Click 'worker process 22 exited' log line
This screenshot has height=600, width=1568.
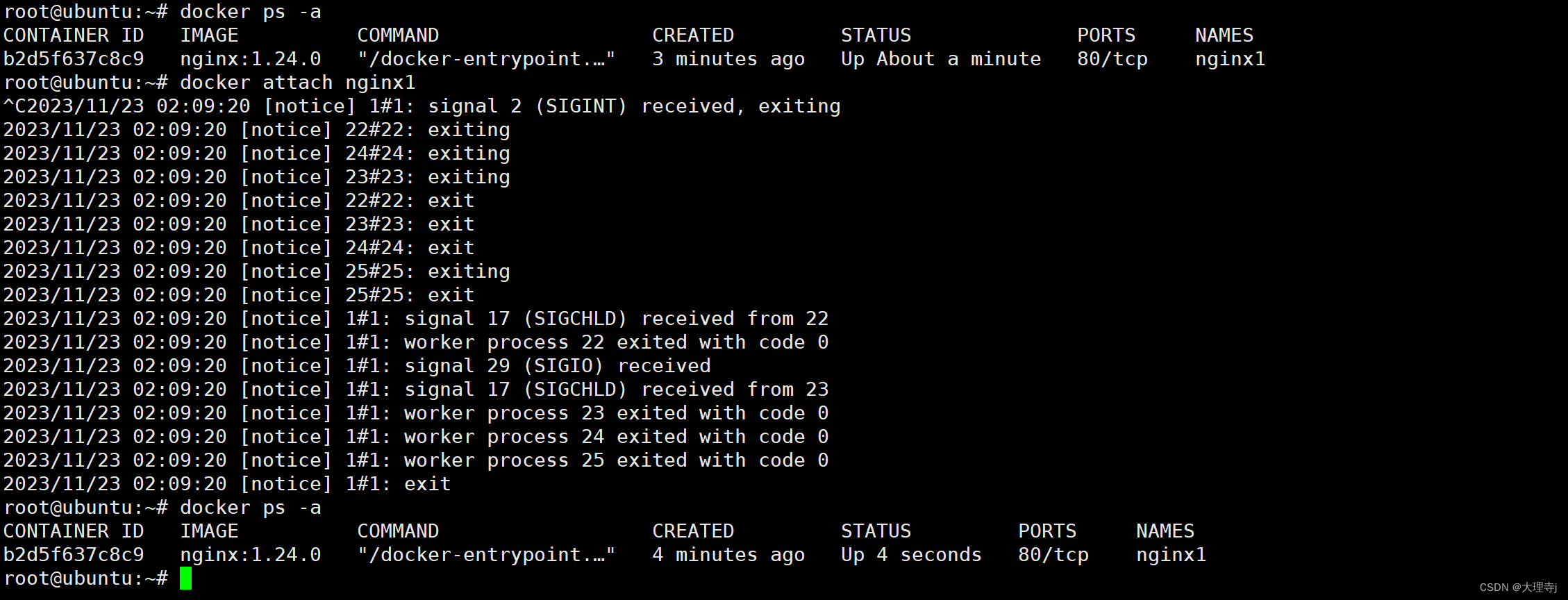pyautogui.click(x=416, y=342)
